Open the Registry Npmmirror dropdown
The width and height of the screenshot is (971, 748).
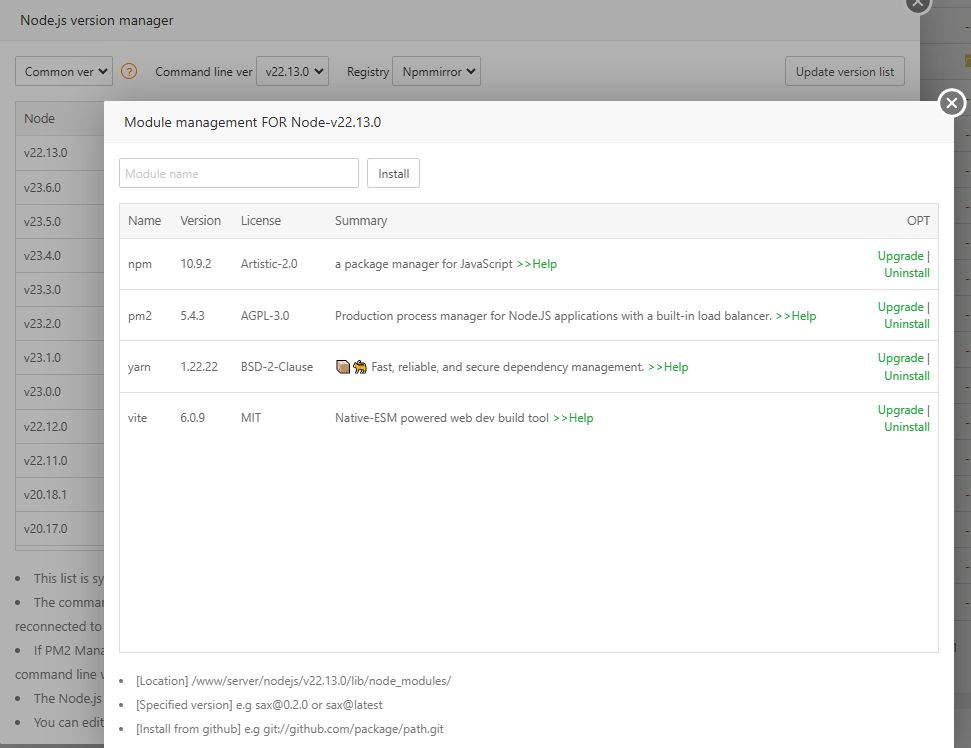point(436,72)
